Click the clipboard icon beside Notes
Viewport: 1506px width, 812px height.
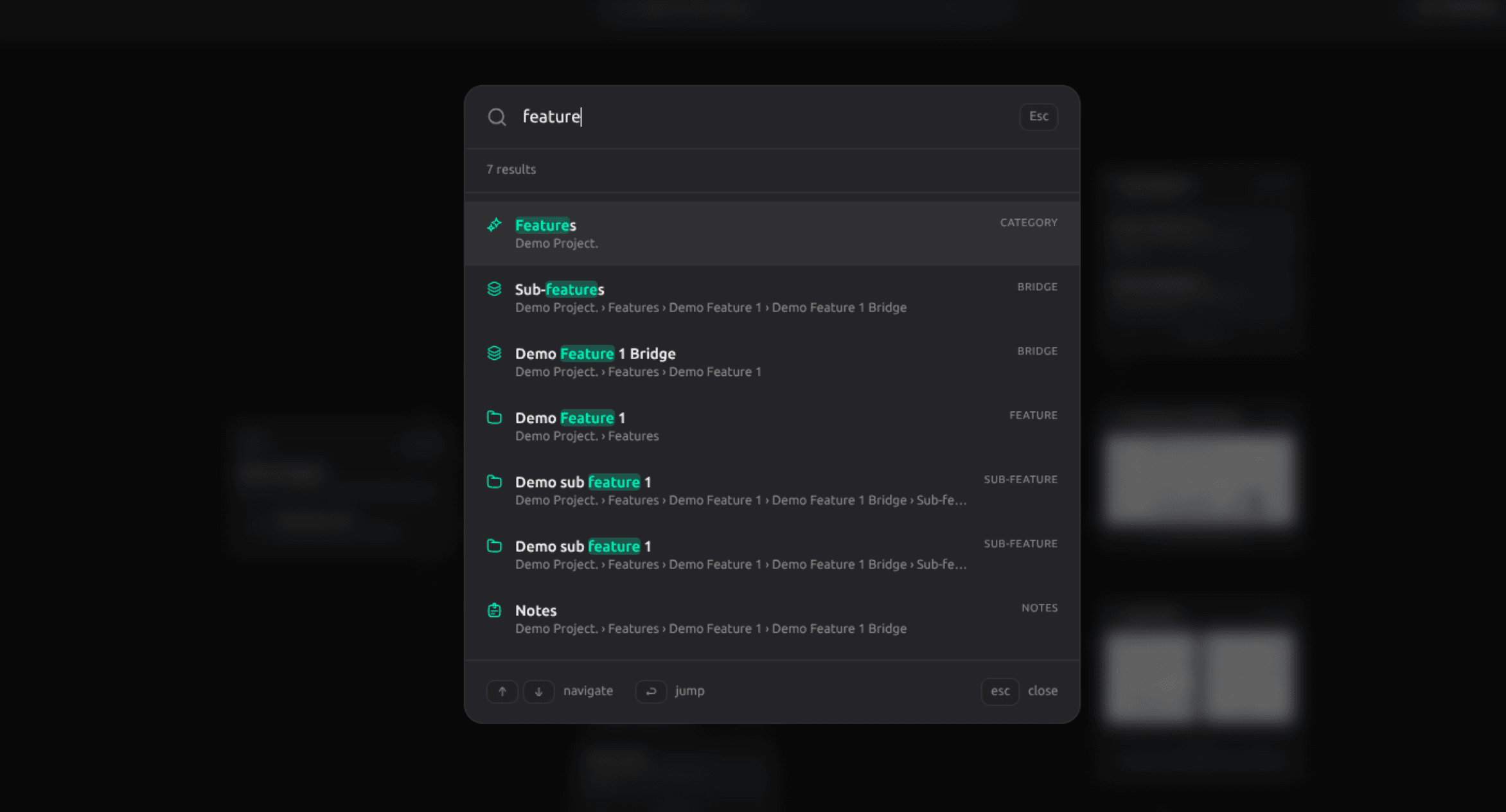click(494, 610)
